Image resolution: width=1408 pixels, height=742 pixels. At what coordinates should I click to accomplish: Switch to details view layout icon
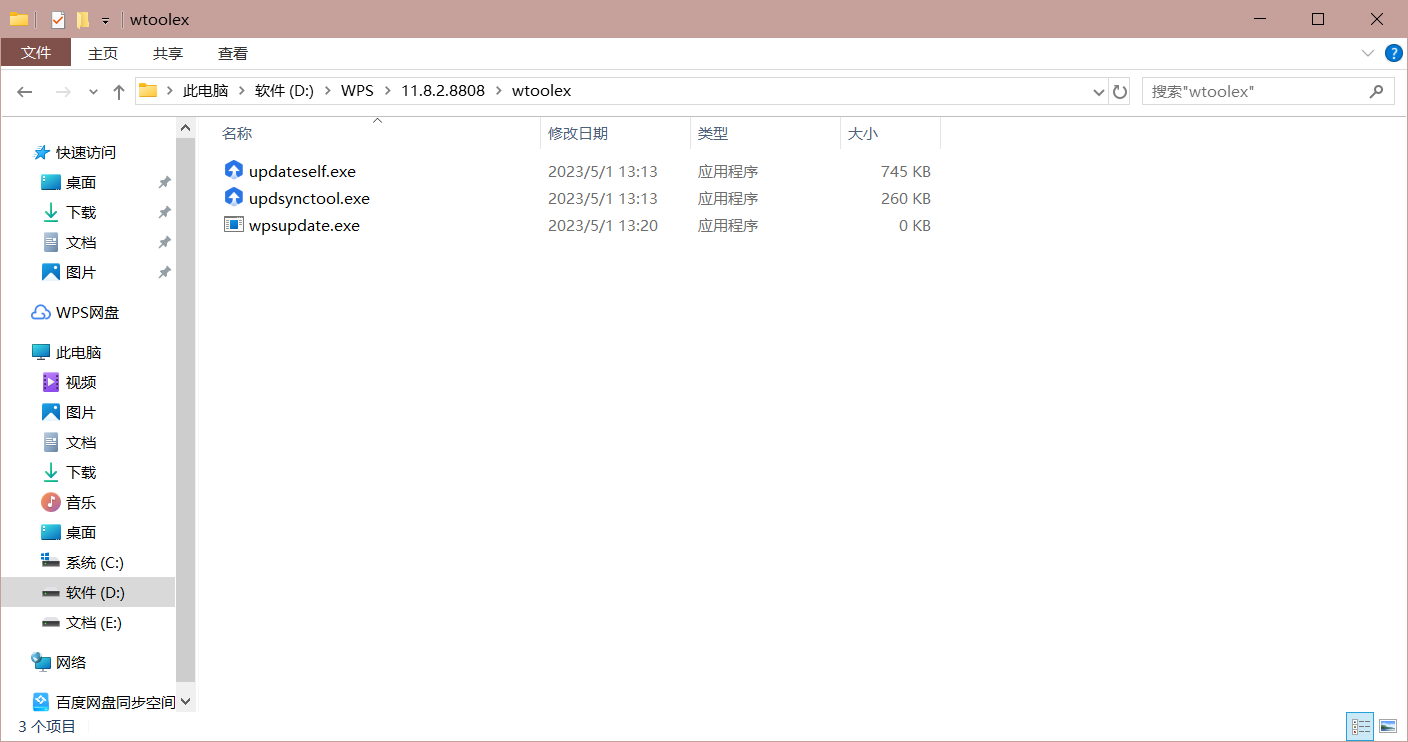(x=1360, y=726)
